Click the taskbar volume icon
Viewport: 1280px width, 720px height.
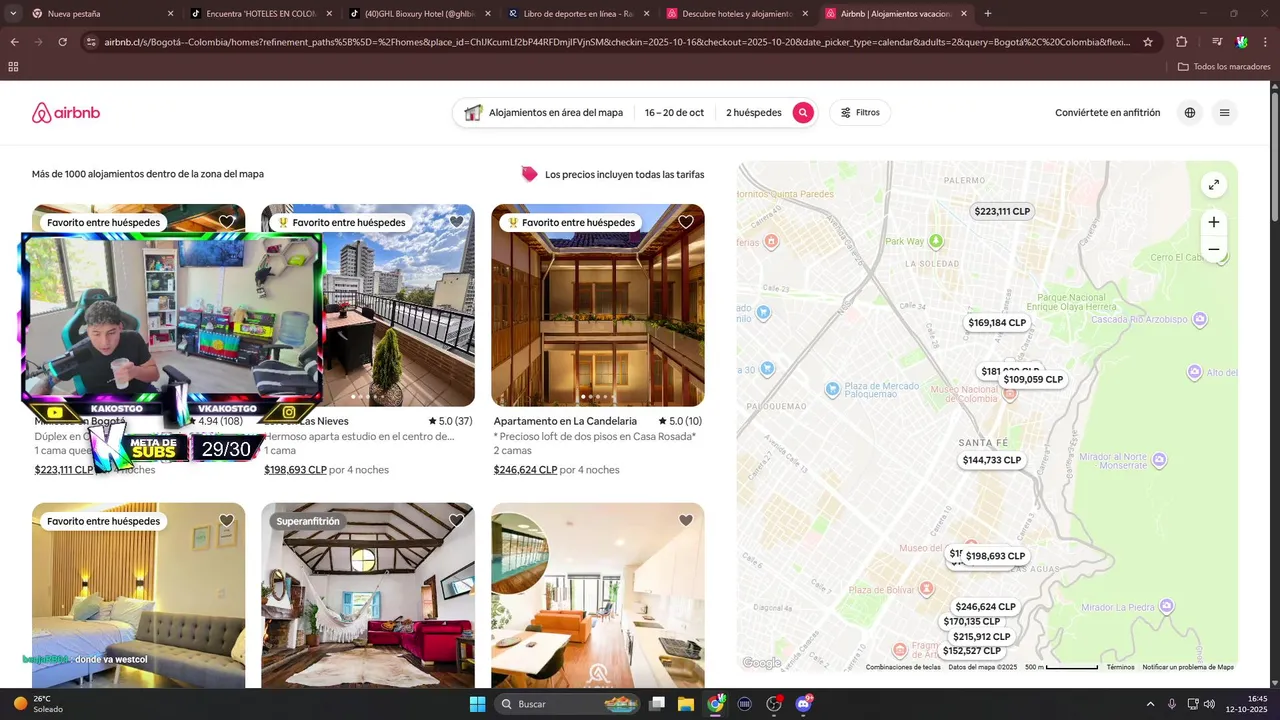(1209, 704)
